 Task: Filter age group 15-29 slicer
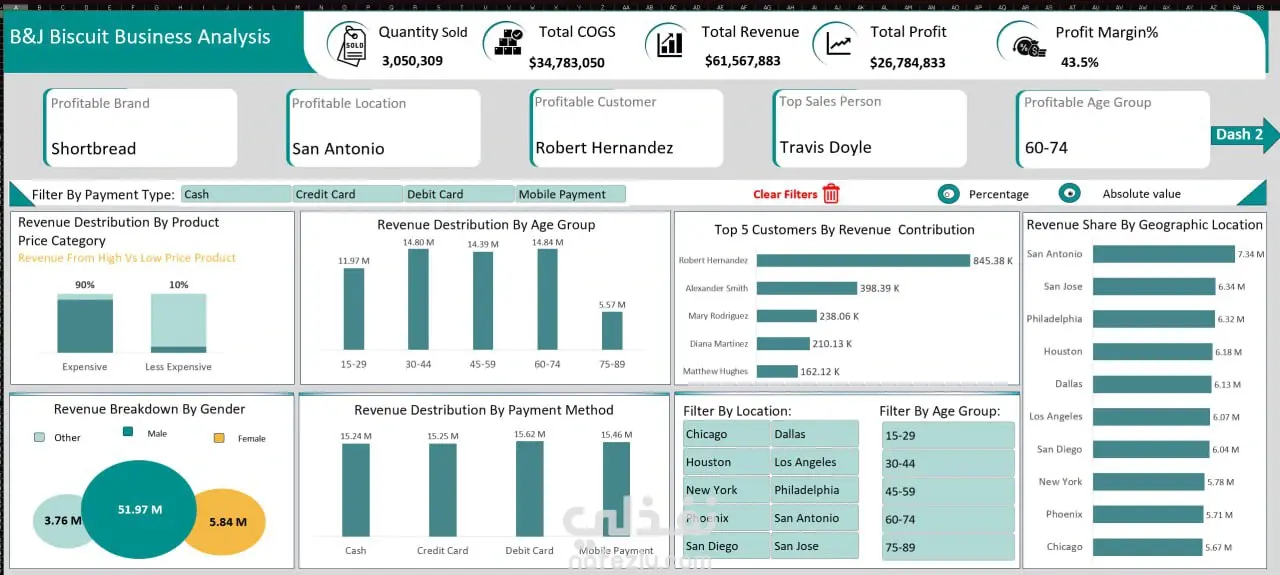pos(948,435)
